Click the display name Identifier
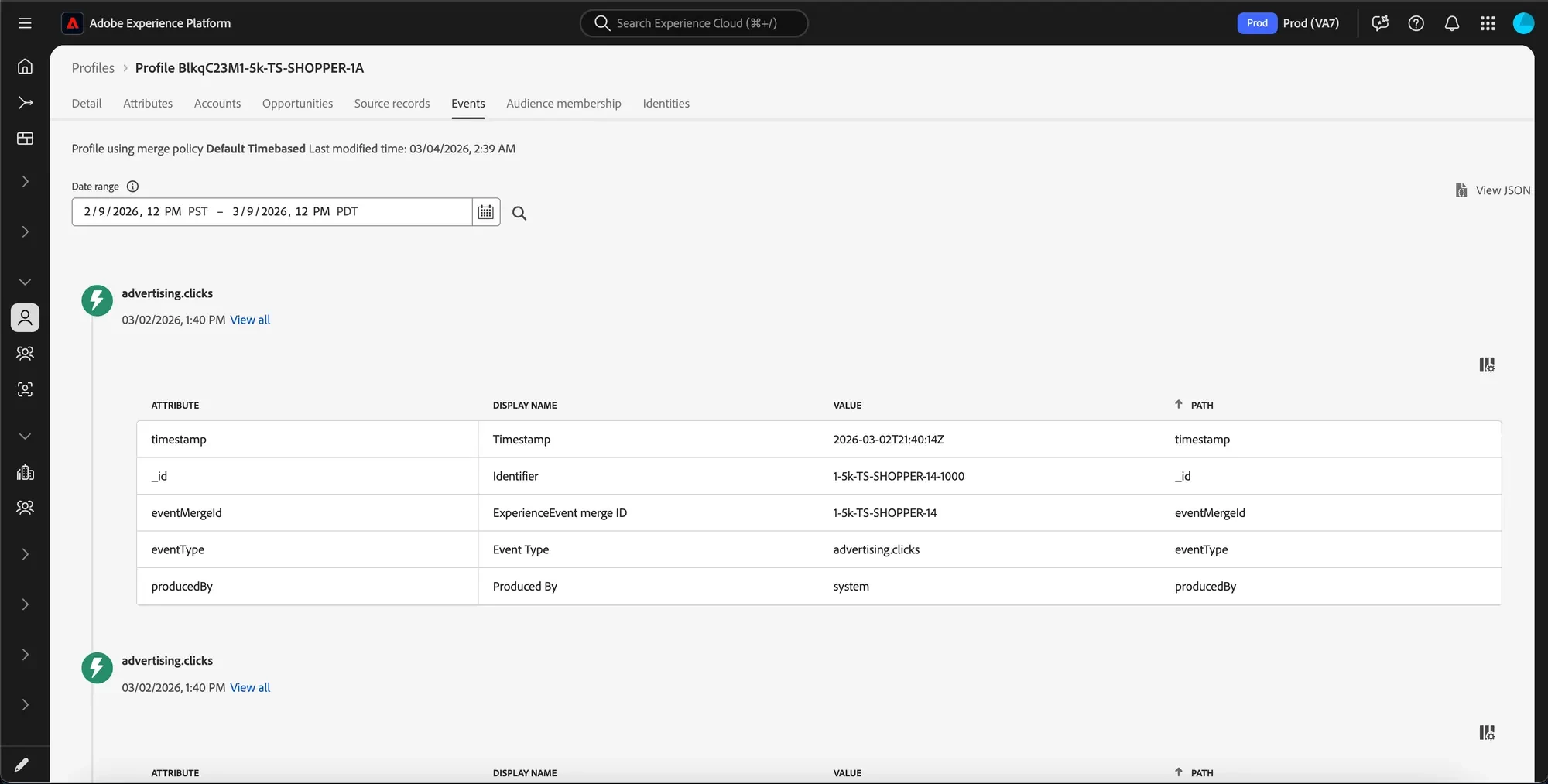1548x784 pixels. [515, 476]
